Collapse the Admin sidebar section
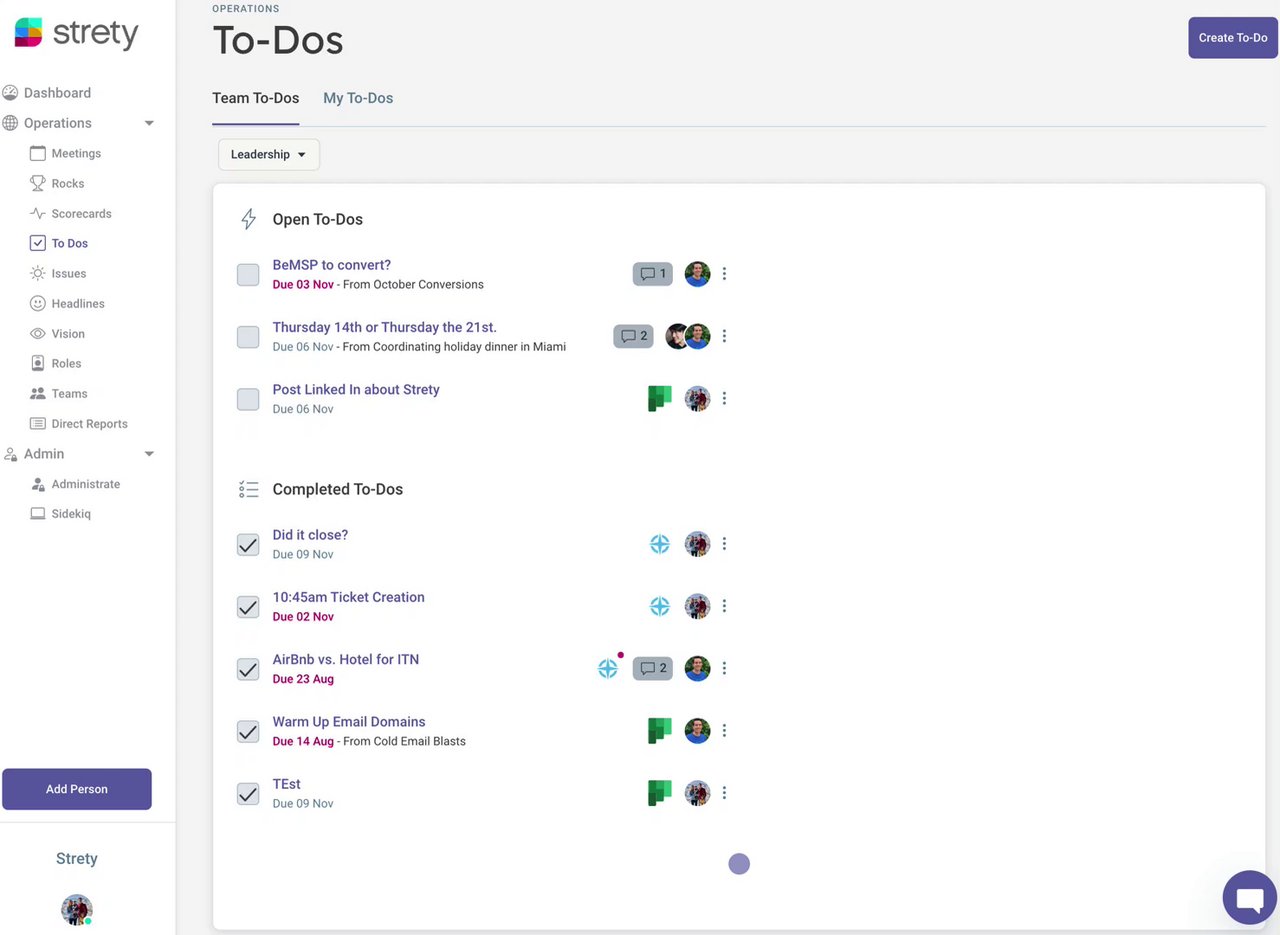Screen dimensions: 1280x935 (149, 454)
